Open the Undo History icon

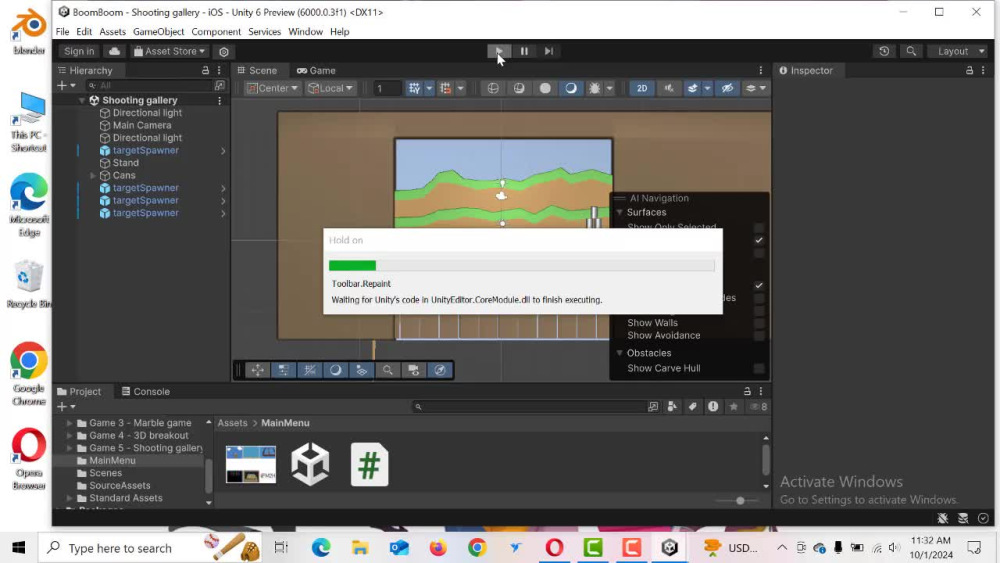[x=884, y=51]
